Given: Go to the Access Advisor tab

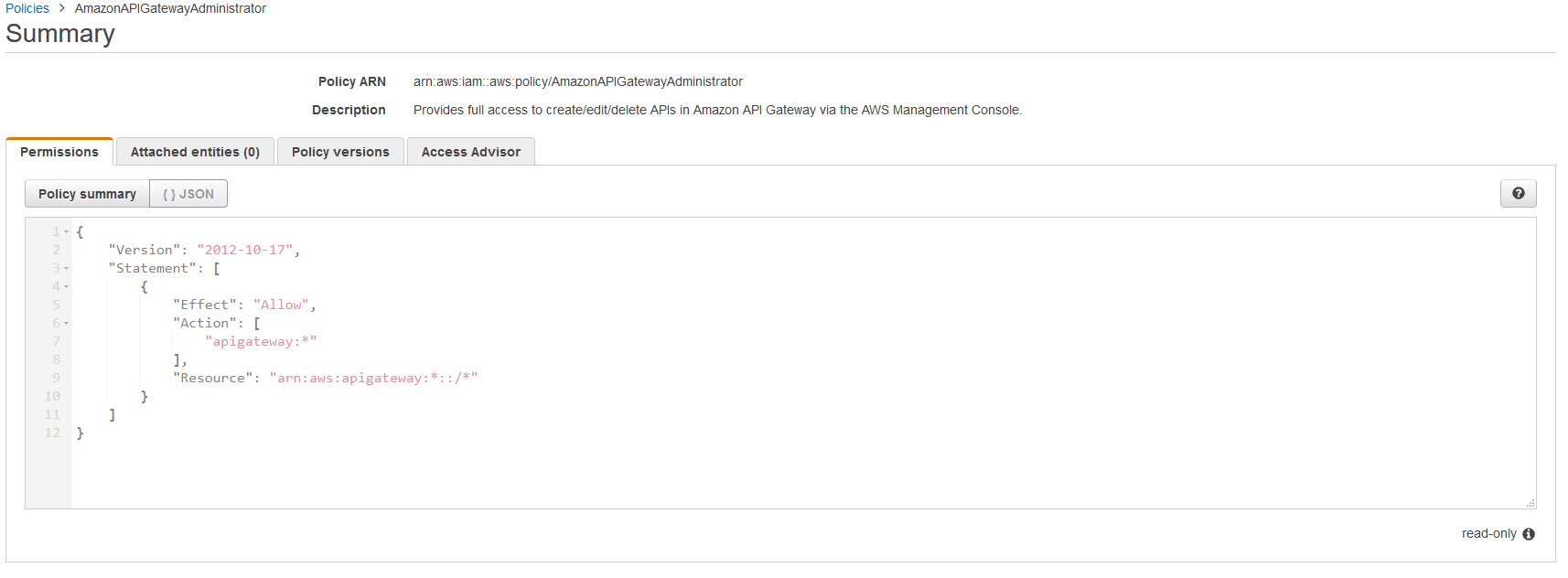Looking at the screenshot, I should (470, 152).
